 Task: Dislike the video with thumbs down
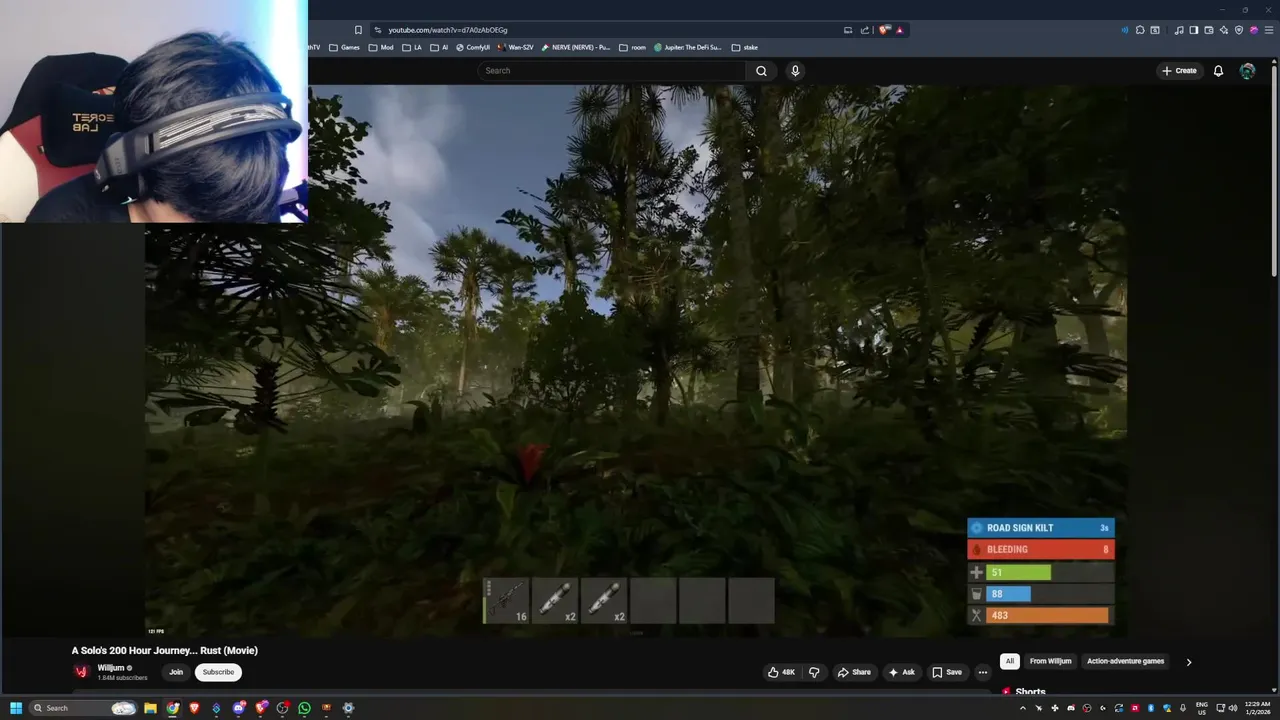(x=814, y=672)
